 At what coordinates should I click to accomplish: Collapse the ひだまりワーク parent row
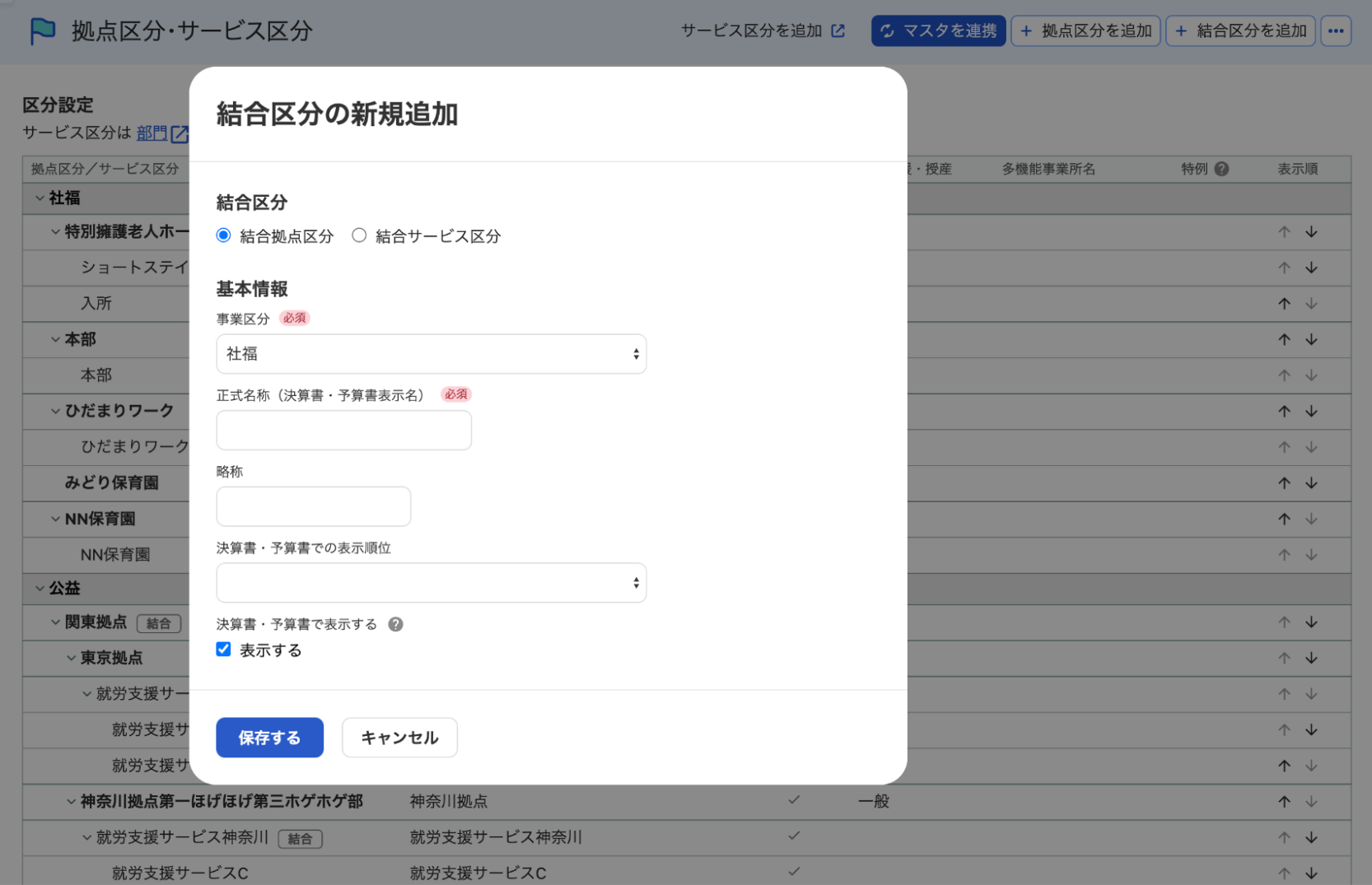(55, 411)
